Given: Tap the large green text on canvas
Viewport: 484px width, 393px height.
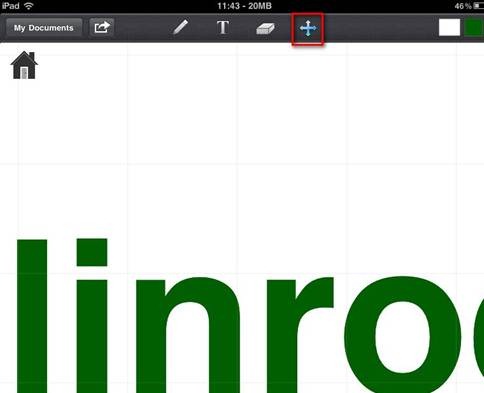Looking at the screenshot, I should pos(250,316).
